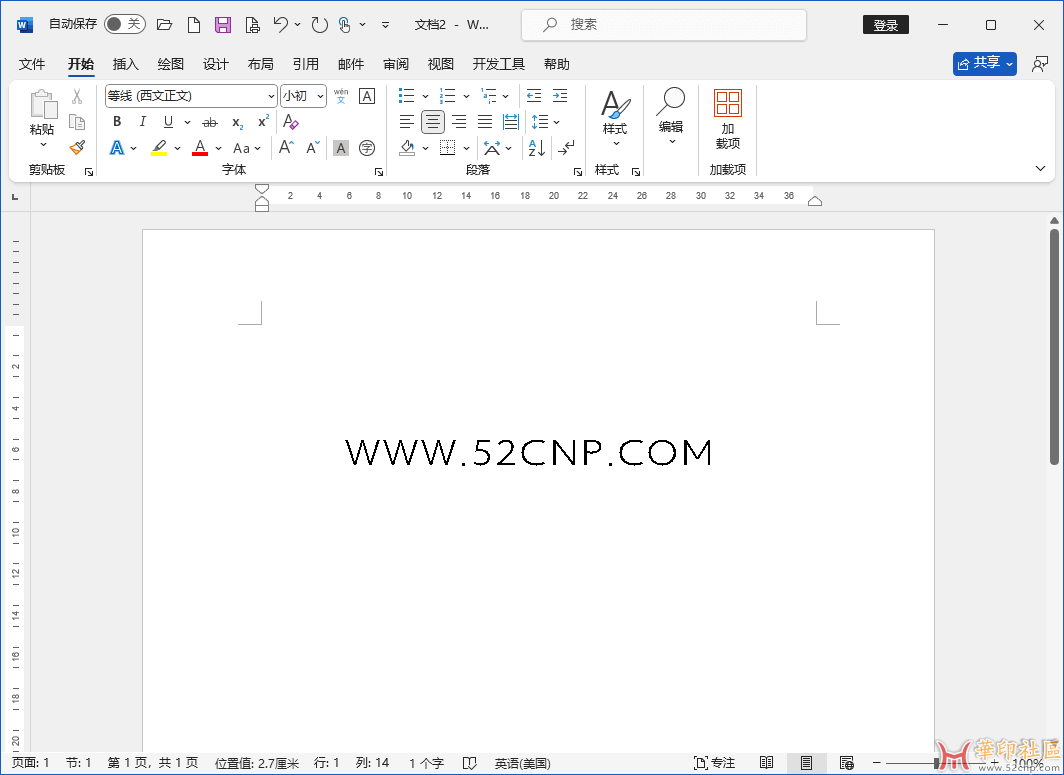Click the zoom slider in status bar
Image resolution: width=1064 pixels, height=775 pixels.
tap(936, 763)
